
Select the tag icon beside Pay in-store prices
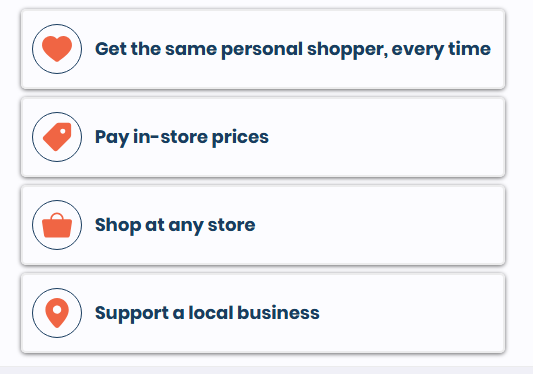57,137
